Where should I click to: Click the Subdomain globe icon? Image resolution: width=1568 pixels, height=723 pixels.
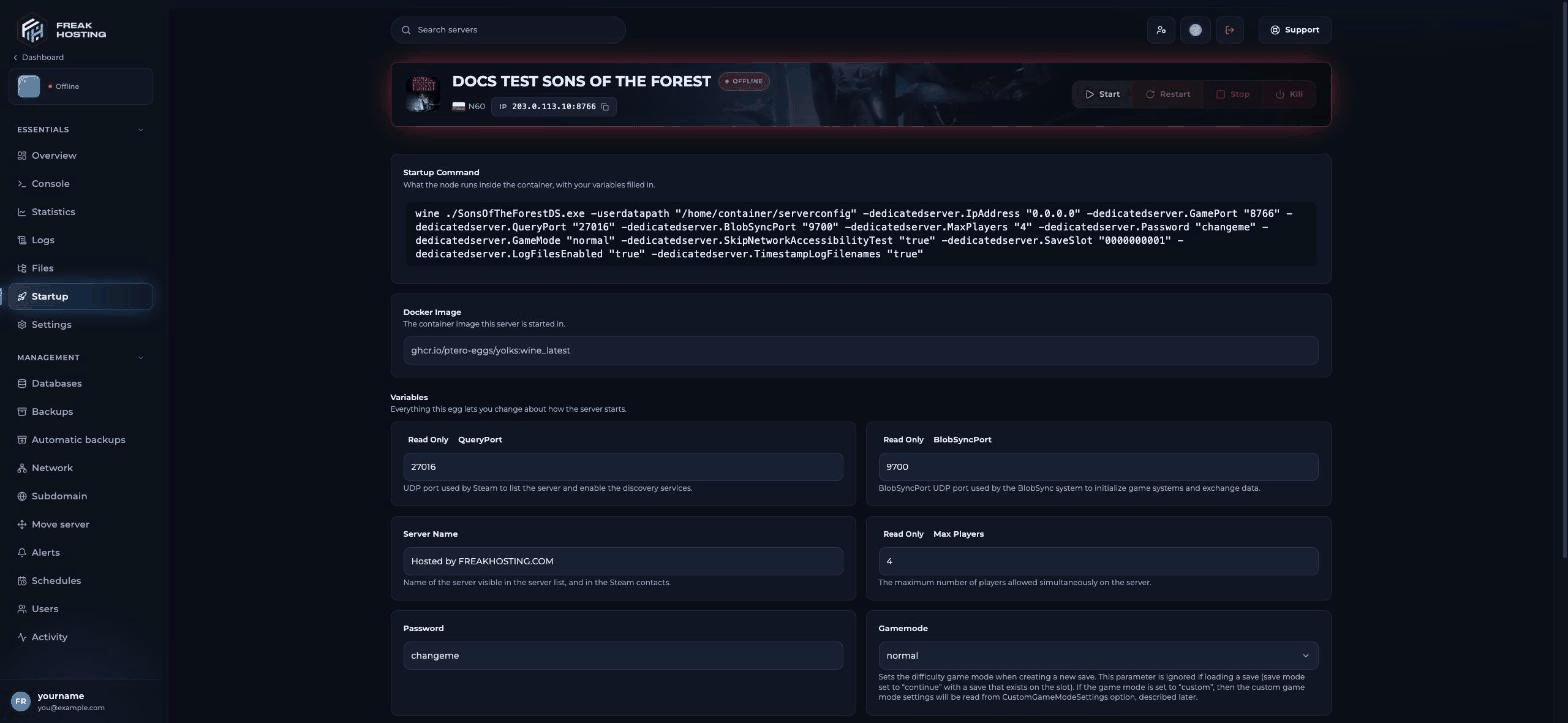pyautogui.click(x=22, y=496)
